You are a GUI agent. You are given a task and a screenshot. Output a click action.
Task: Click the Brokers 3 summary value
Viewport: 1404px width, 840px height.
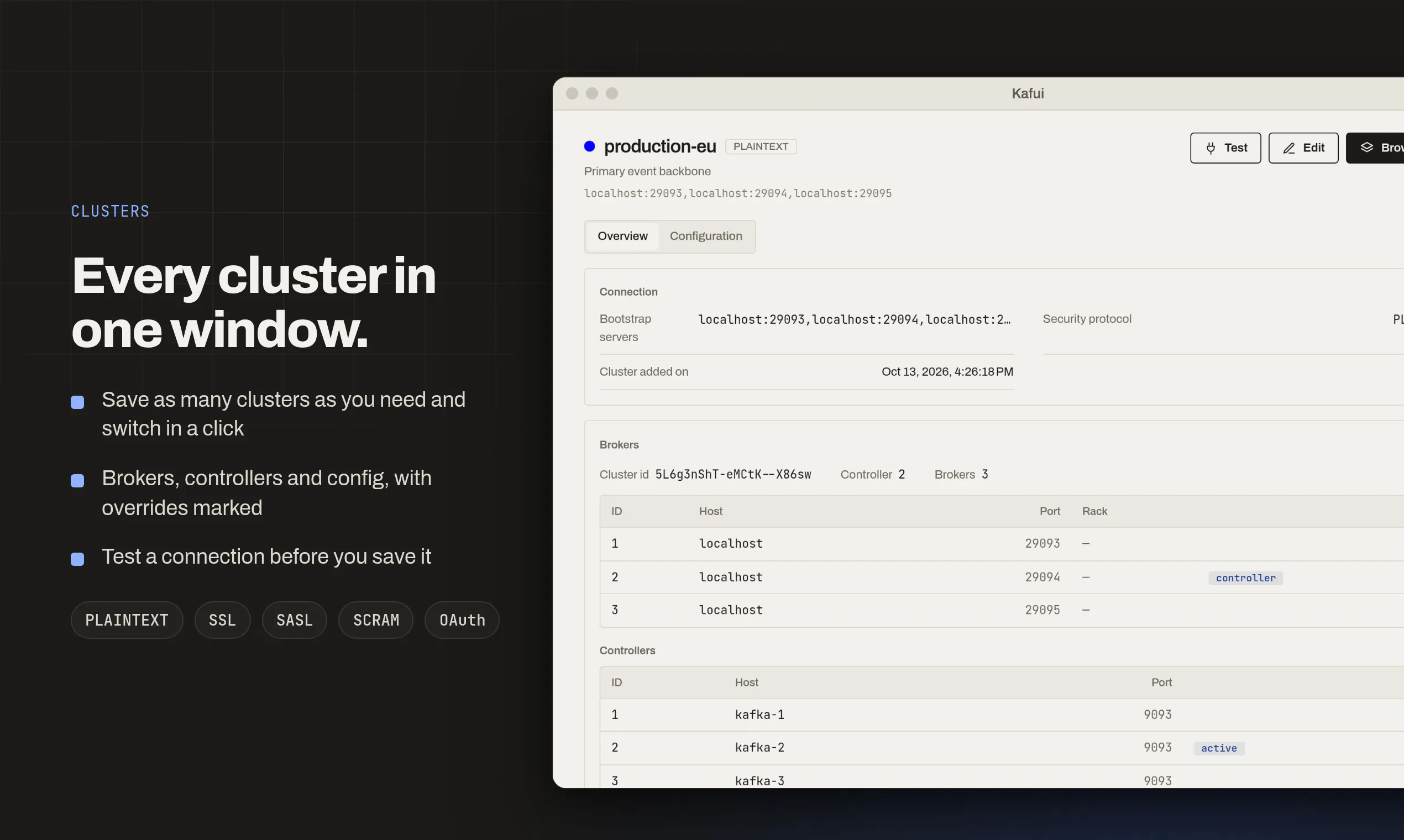coord(984,474)
